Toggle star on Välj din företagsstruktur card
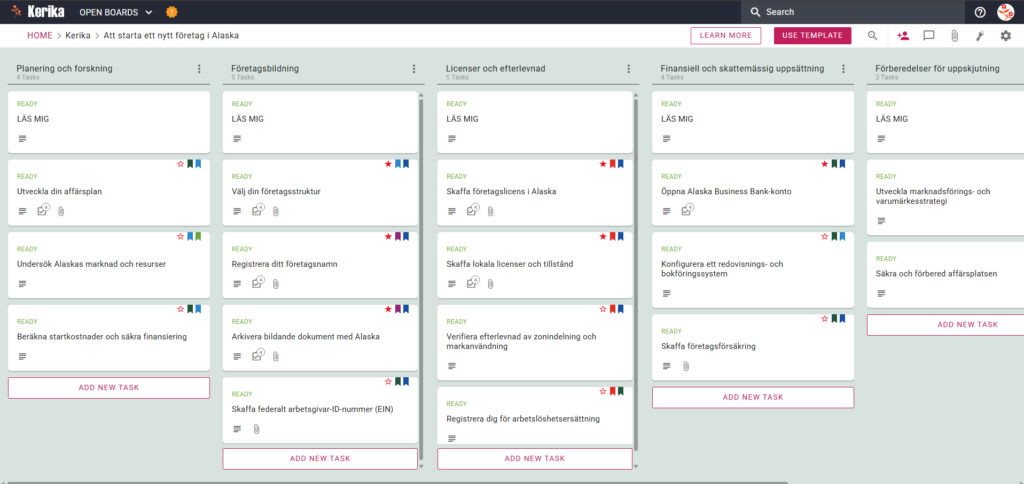Viewport: 1024px width, 484px height. click(388, 164)
